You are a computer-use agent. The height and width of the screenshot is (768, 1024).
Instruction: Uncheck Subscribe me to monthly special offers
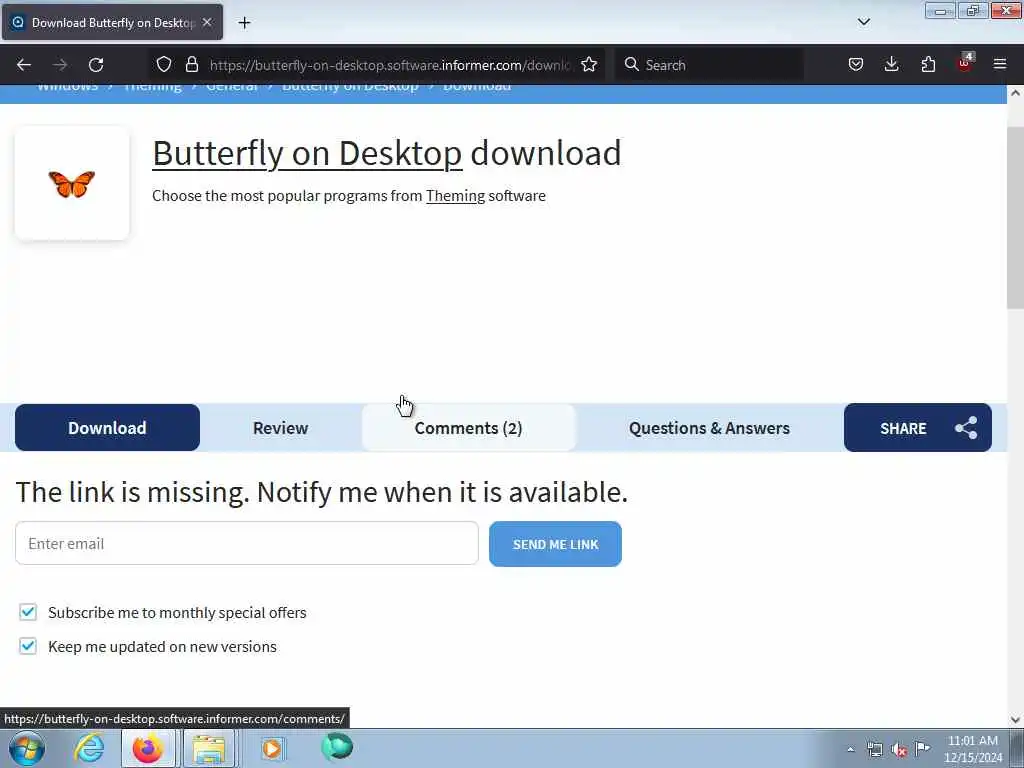coord(27,613)
